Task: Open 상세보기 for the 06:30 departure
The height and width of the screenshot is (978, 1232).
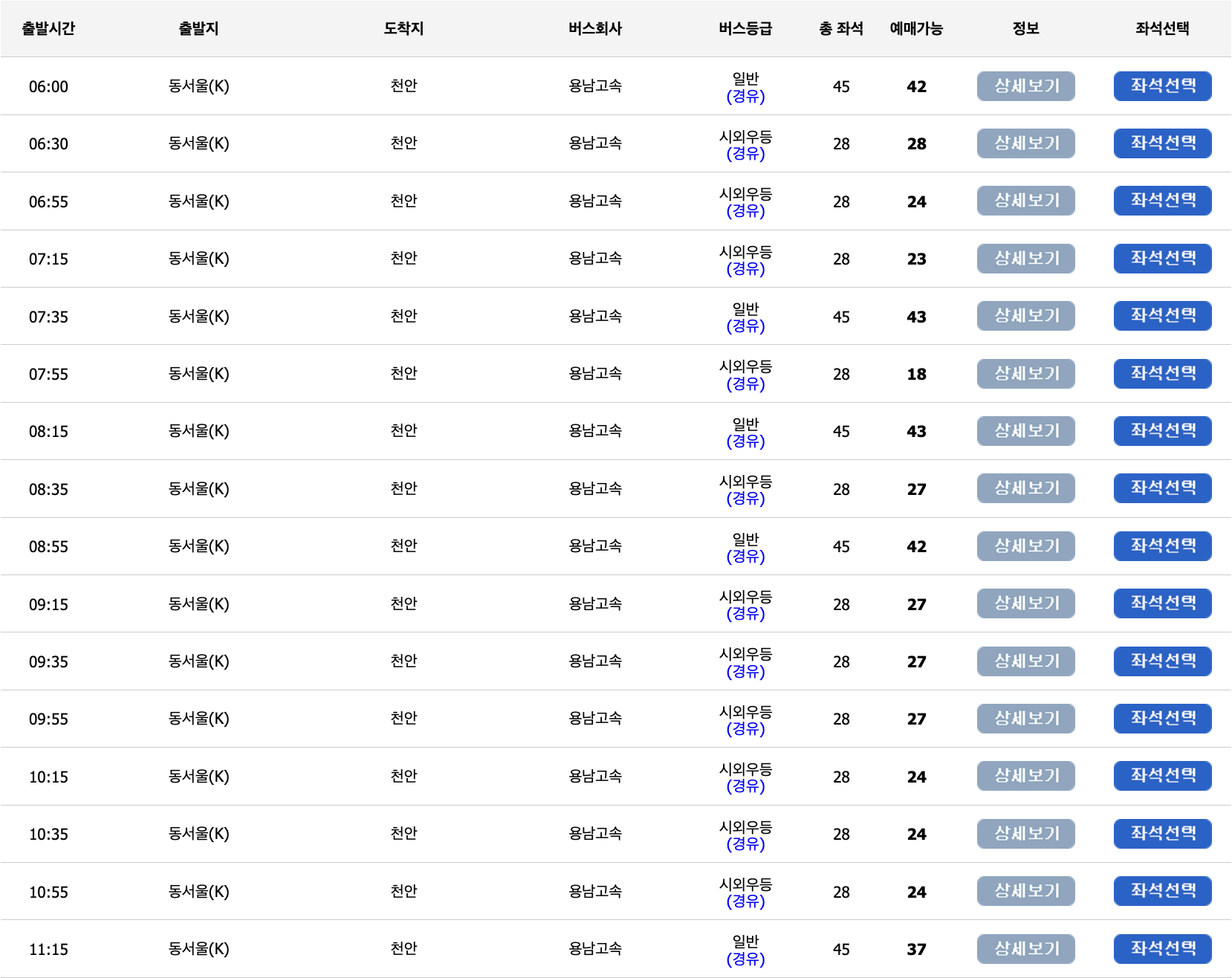Action: [1025, 143]
